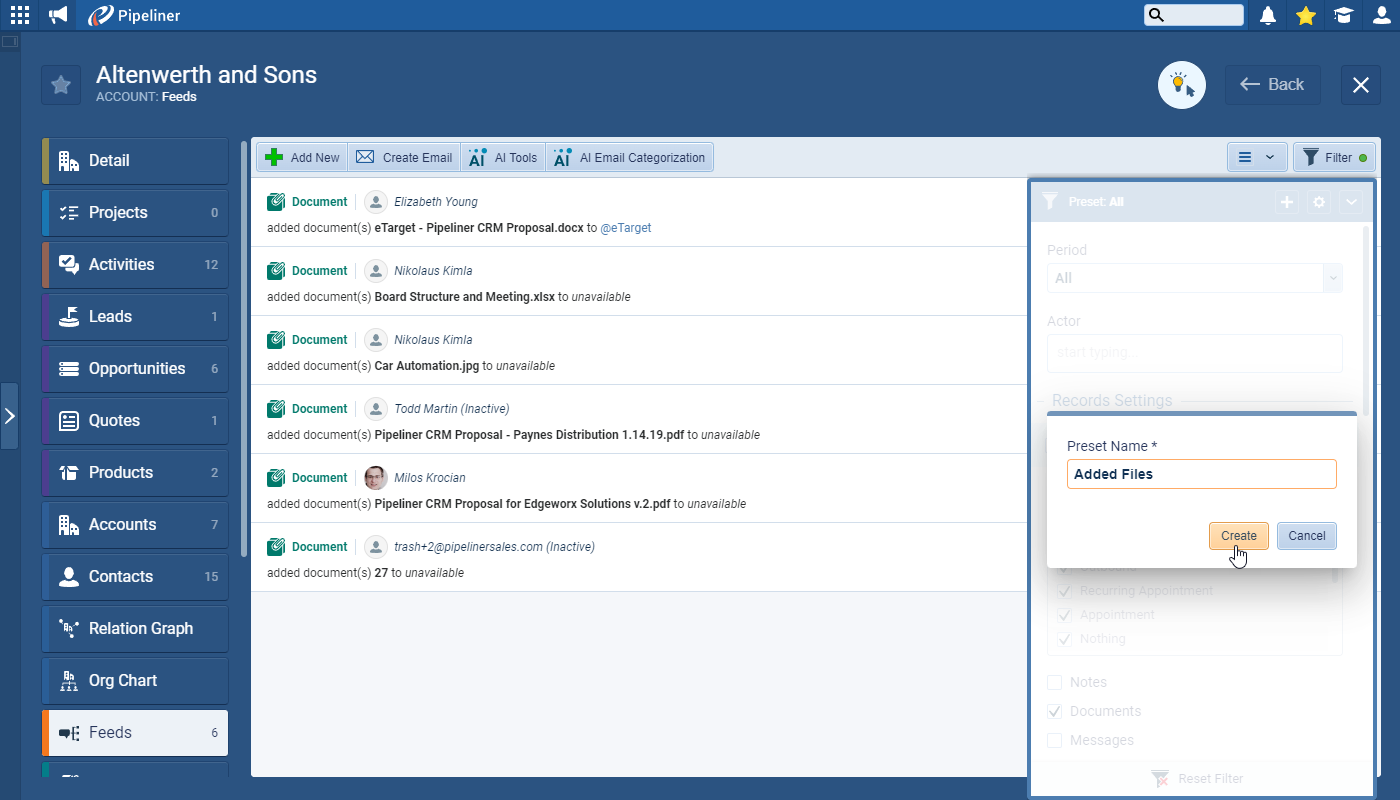Expand the list view options dropdown
This screenshot has width=1400, height=800.
(1257, 157)
